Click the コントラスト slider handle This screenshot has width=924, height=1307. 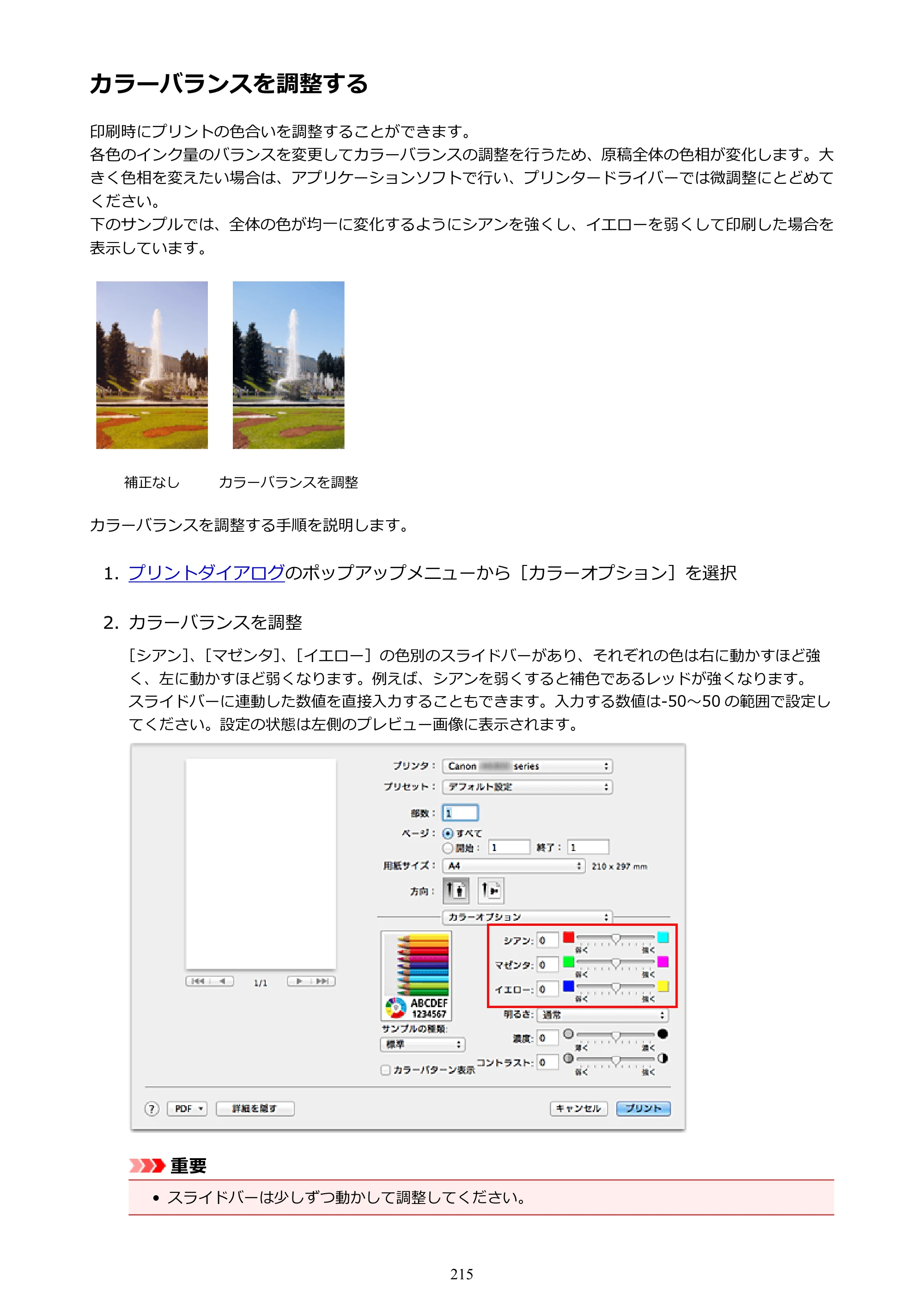615,1060
